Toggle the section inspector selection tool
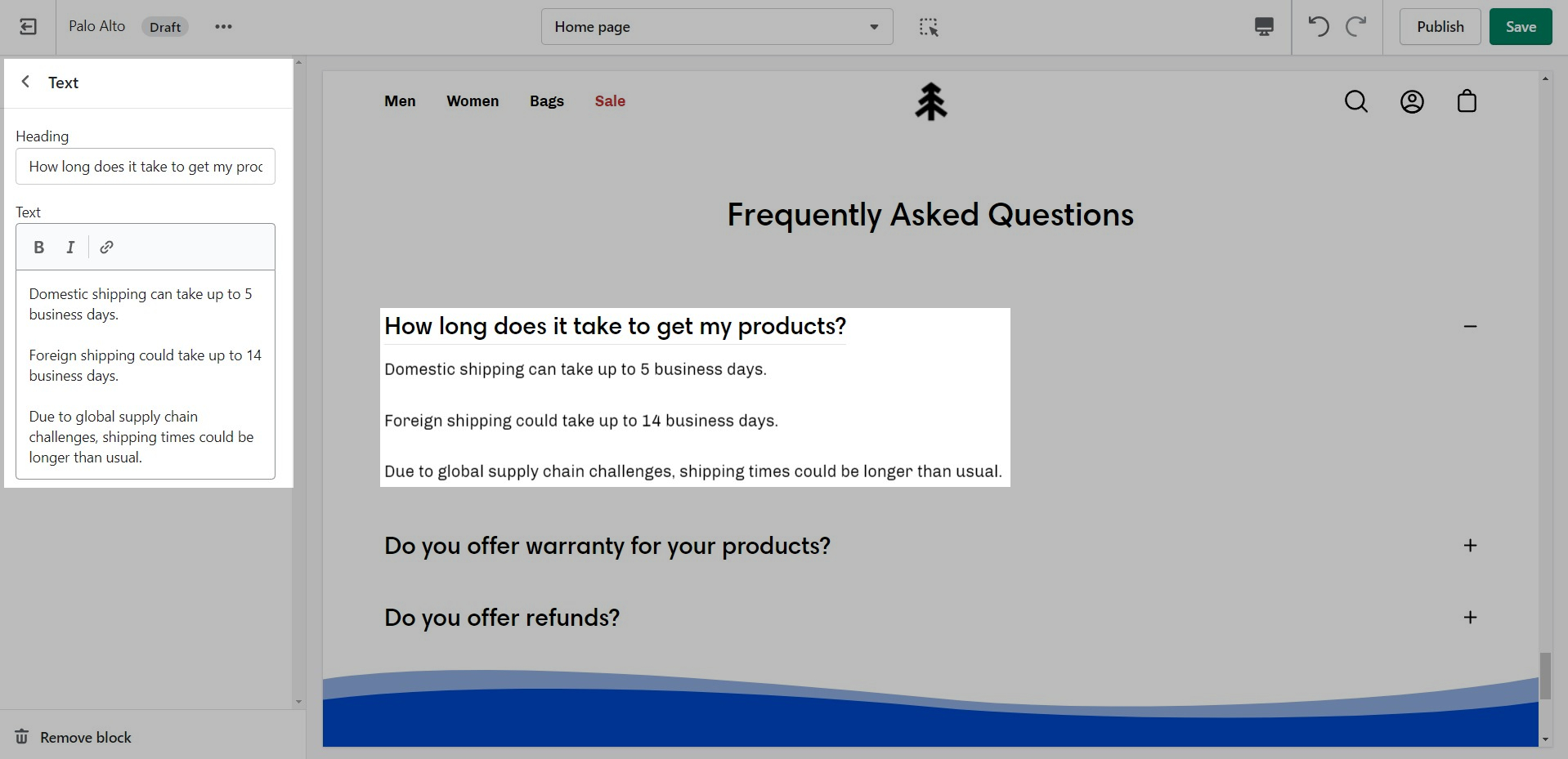 coord(928,27)
